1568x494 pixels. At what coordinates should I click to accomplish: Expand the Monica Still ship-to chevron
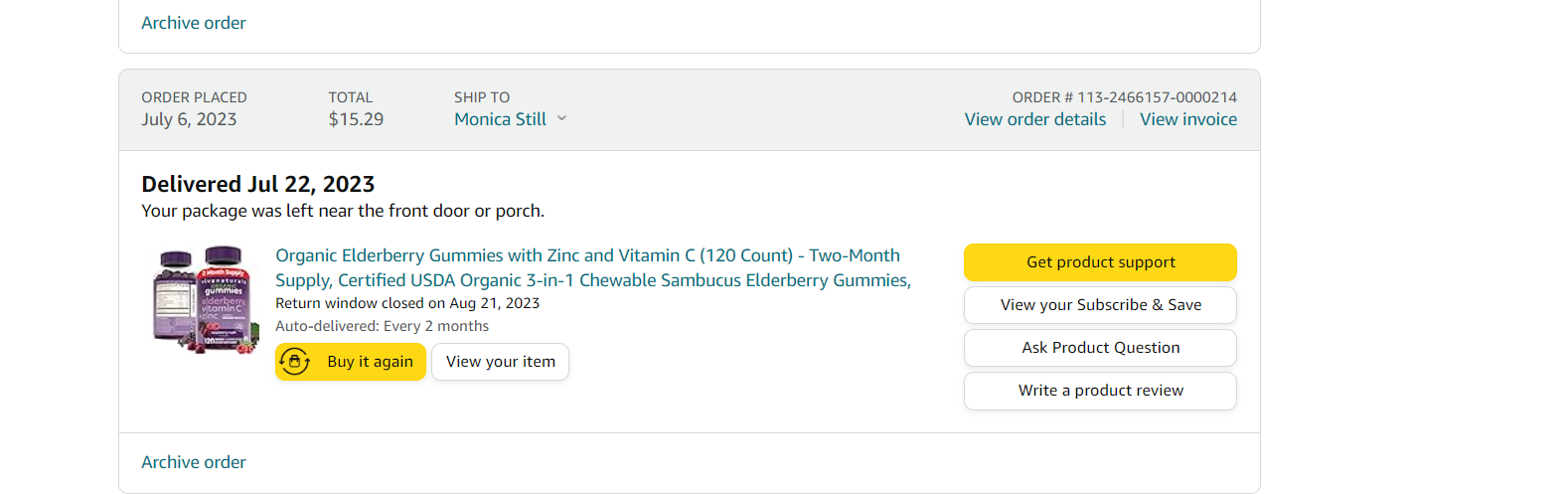(561, 118)
